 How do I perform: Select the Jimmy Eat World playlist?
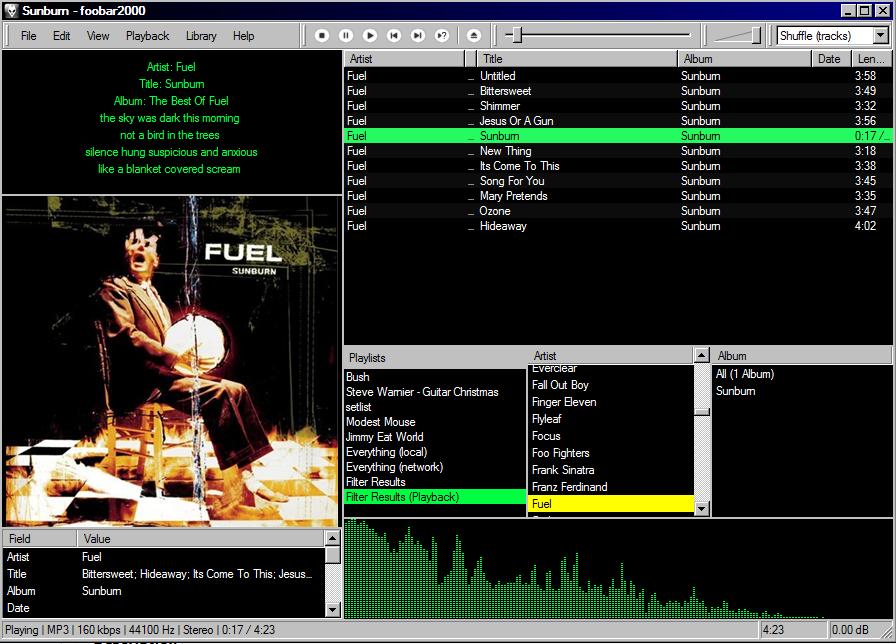click(435, 437)
